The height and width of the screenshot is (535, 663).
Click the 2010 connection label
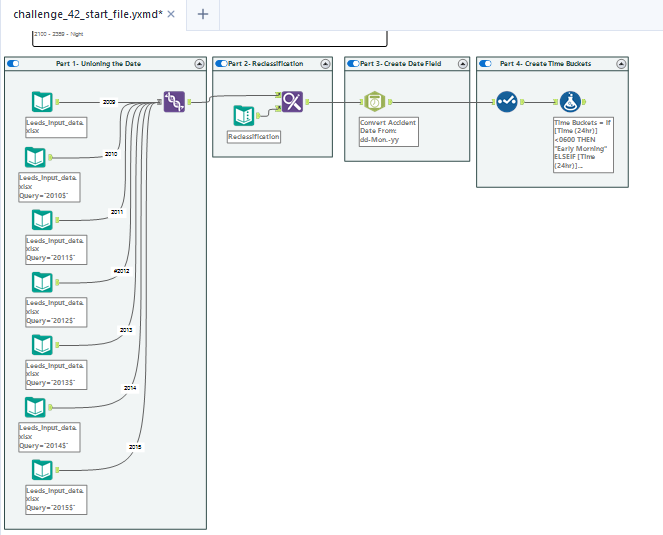point(111,154)
